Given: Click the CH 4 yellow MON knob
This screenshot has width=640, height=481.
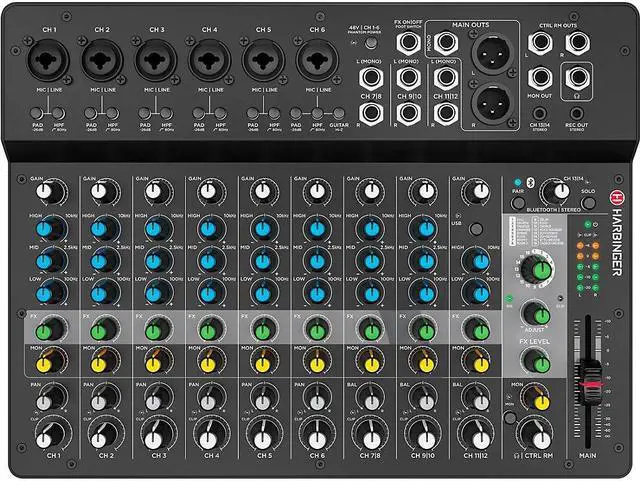Looking at the screenshot, I should pos(206,358).
